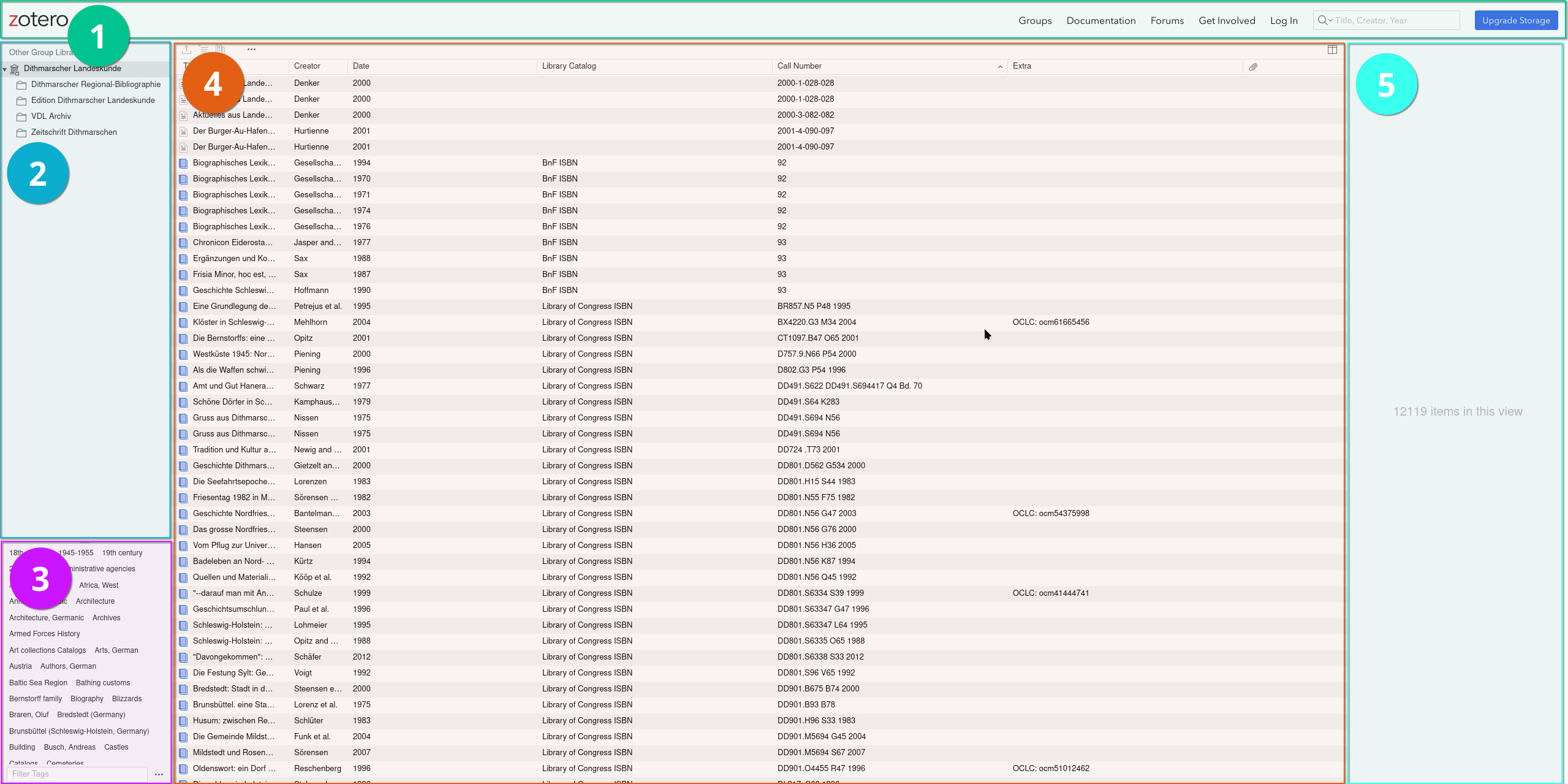The image size is (1568, 784).
Task: Open the Create Citation toolbar icon
Action: 204,50
